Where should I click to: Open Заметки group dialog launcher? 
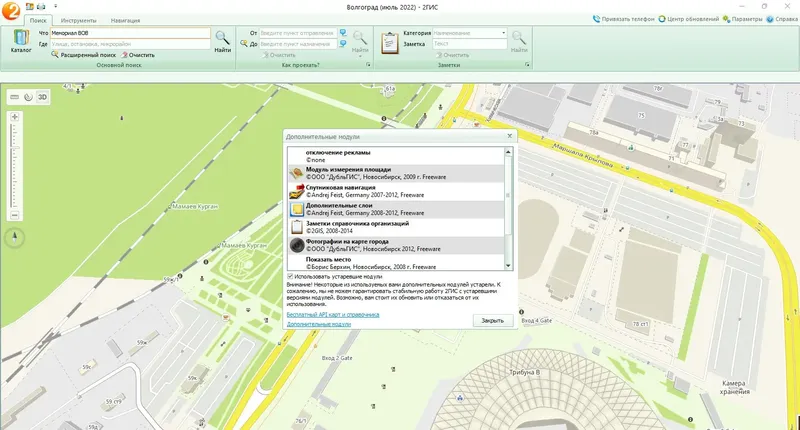[x=527, y=65]
